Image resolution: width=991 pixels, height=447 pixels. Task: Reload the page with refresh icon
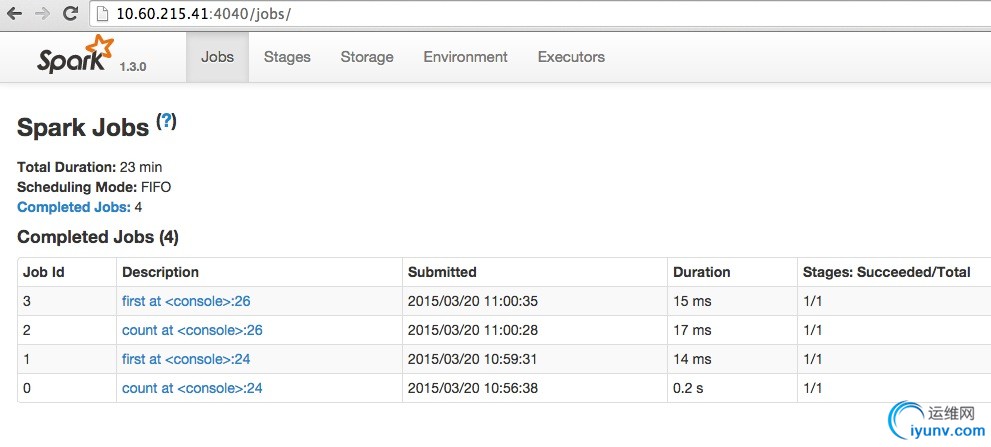71,13
